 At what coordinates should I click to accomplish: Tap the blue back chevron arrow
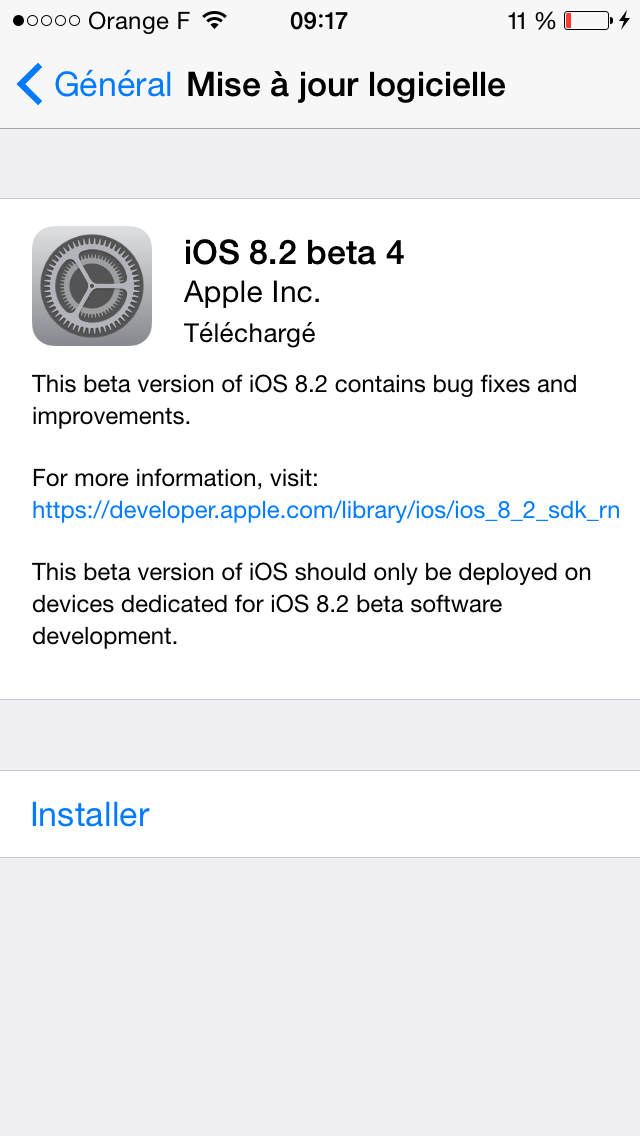(x=30, y=84)
